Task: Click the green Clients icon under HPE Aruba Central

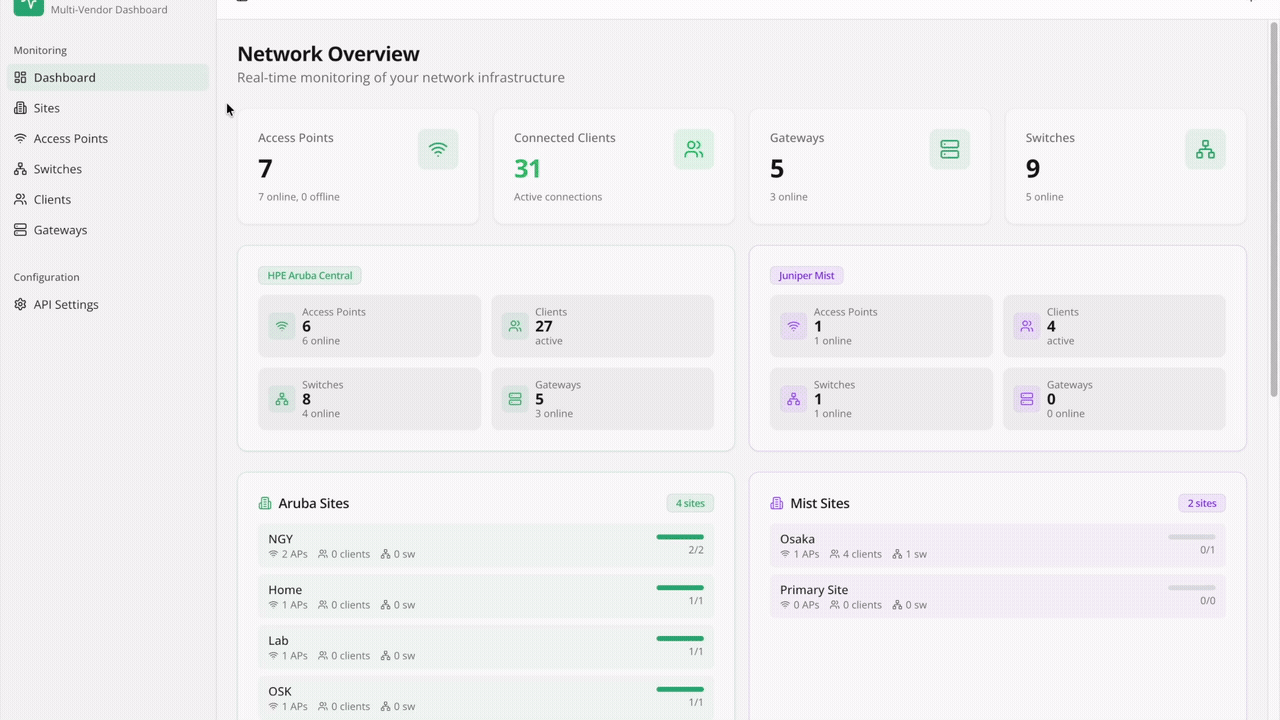Action: 515,326
